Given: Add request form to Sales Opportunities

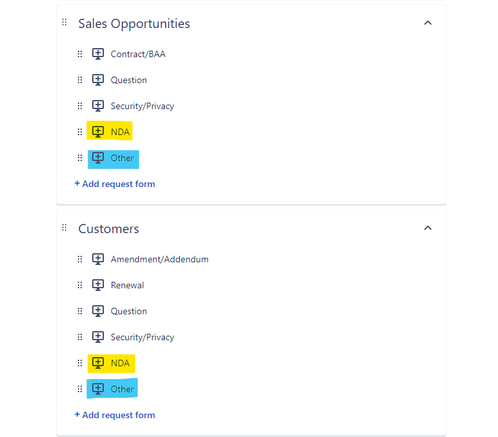Looking at the screenshot, I should 115,184.
